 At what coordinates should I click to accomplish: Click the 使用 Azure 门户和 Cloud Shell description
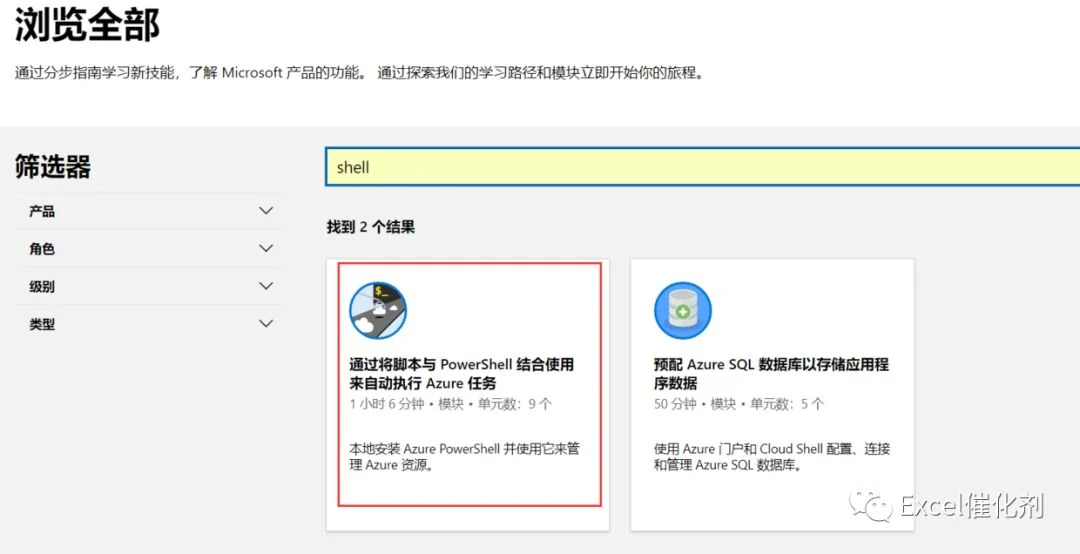(x=772, y=457)
